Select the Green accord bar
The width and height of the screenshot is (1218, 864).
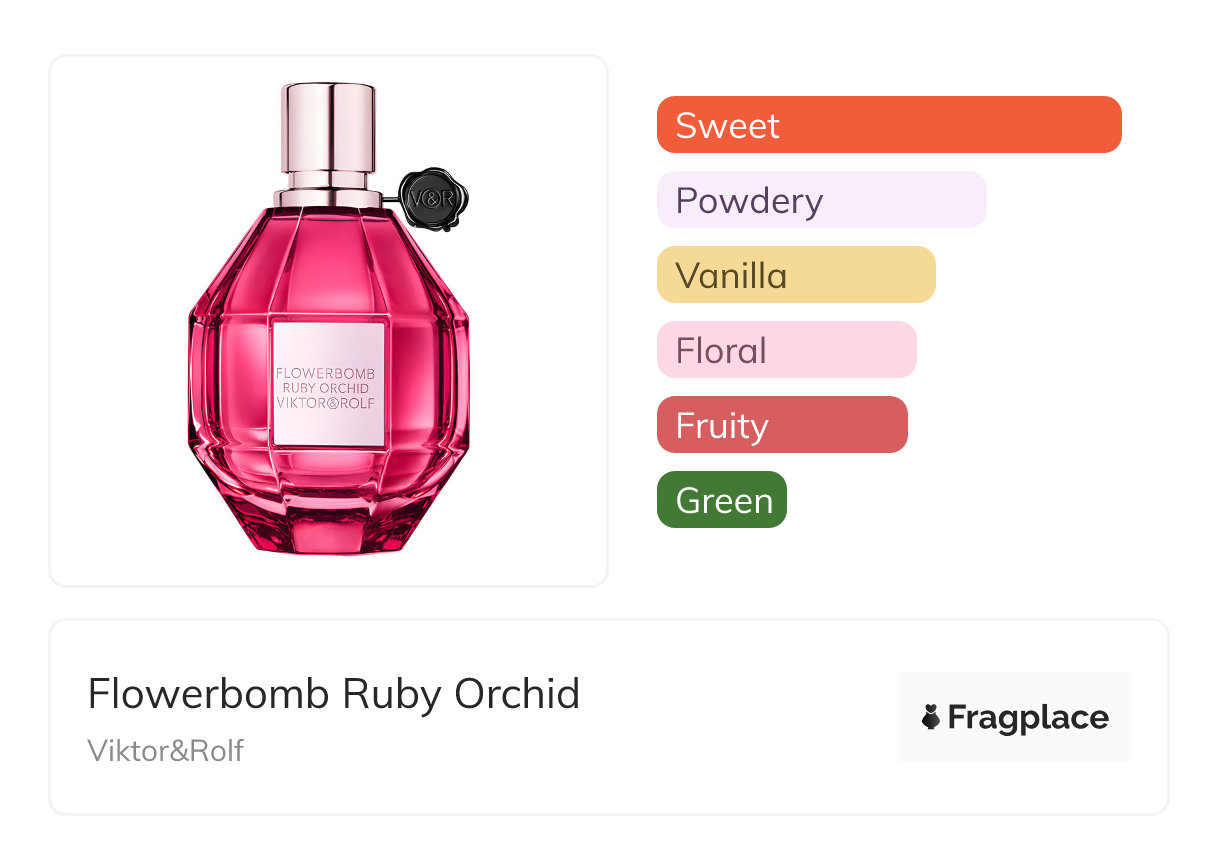(x=721, y=500)
